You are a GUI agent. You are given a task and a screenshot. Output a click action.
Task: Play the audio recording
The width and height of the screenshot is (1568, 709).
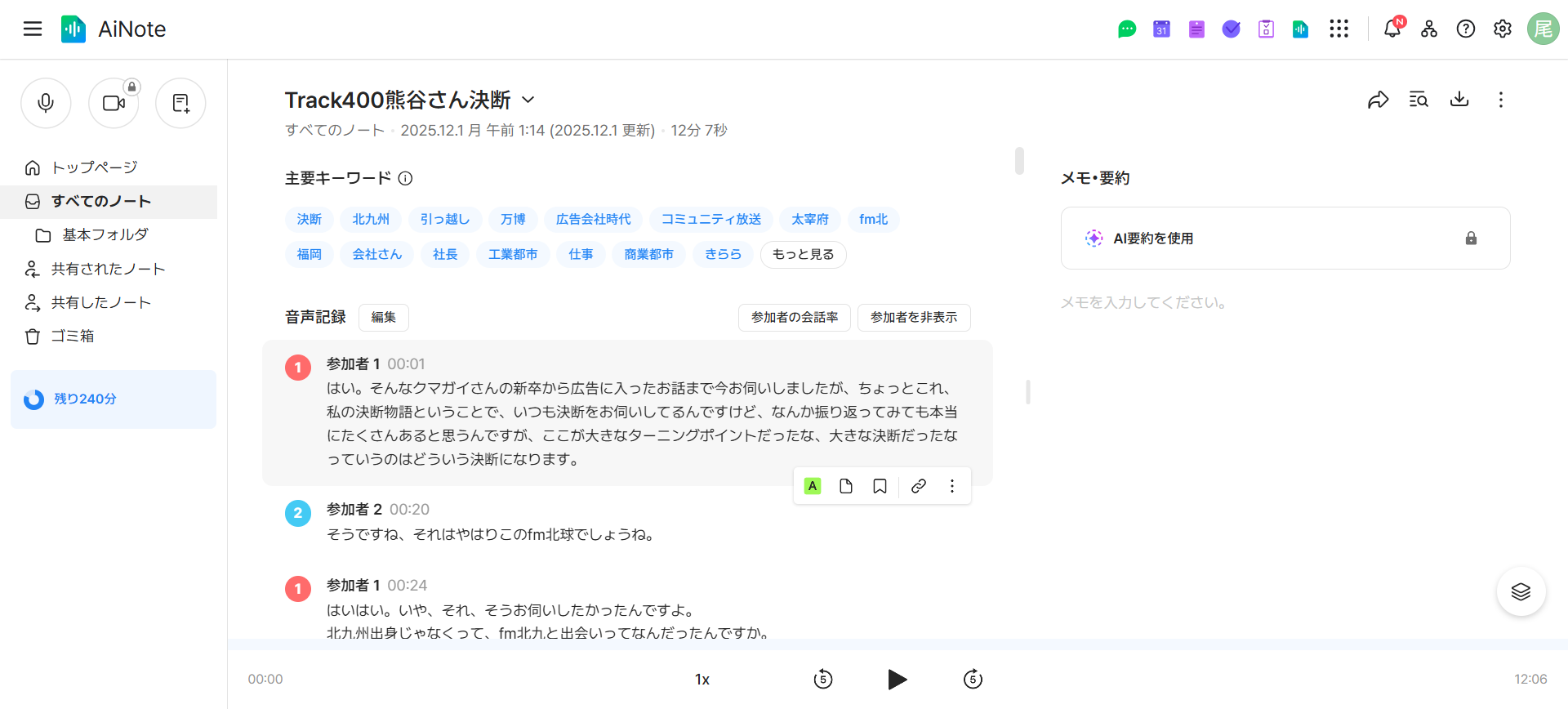click(x=897, y=679)
